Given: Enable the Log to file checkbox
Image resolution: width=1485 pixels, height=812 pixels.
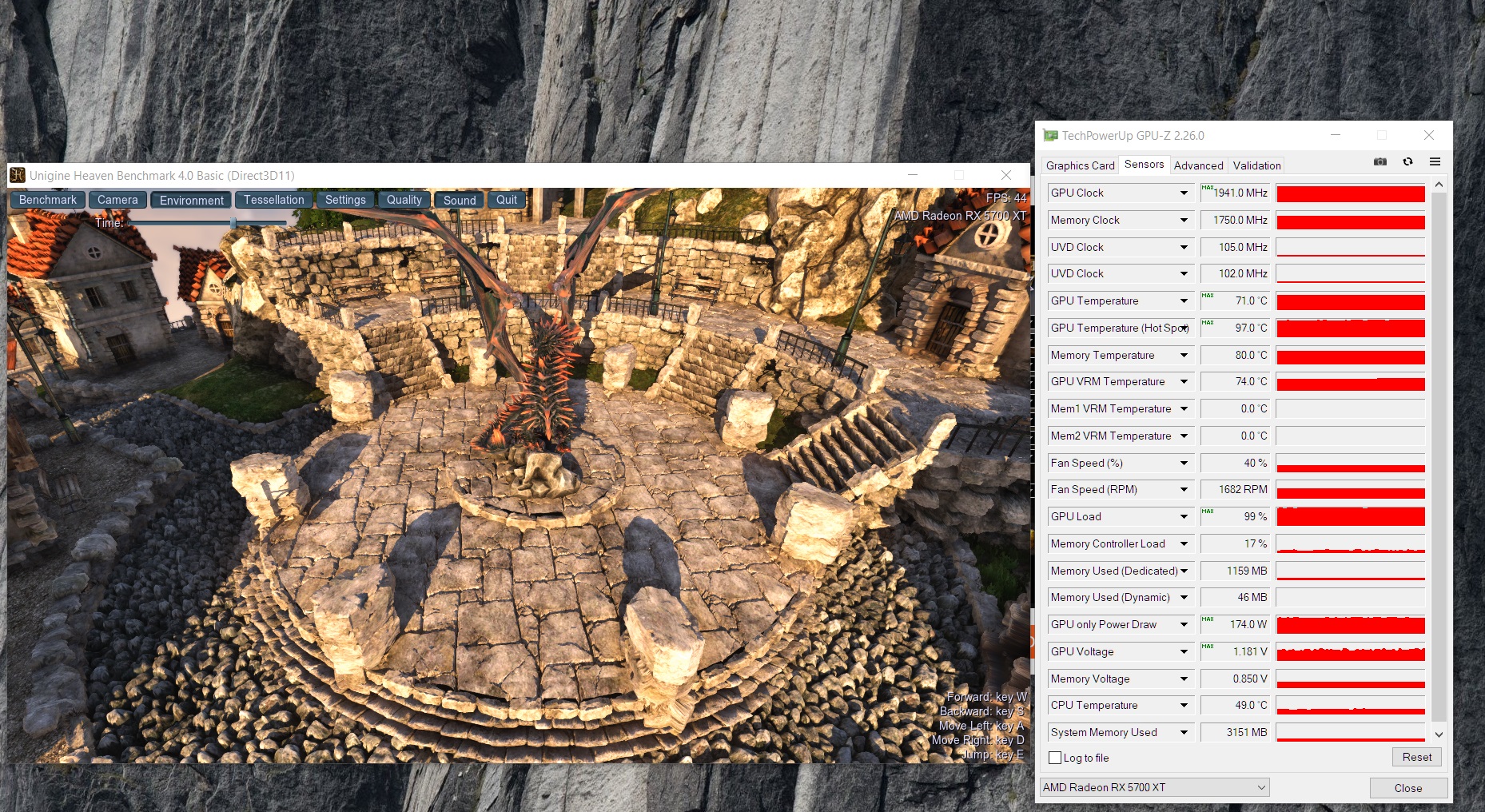Looking at the screenshot, I should [1055, 758].
